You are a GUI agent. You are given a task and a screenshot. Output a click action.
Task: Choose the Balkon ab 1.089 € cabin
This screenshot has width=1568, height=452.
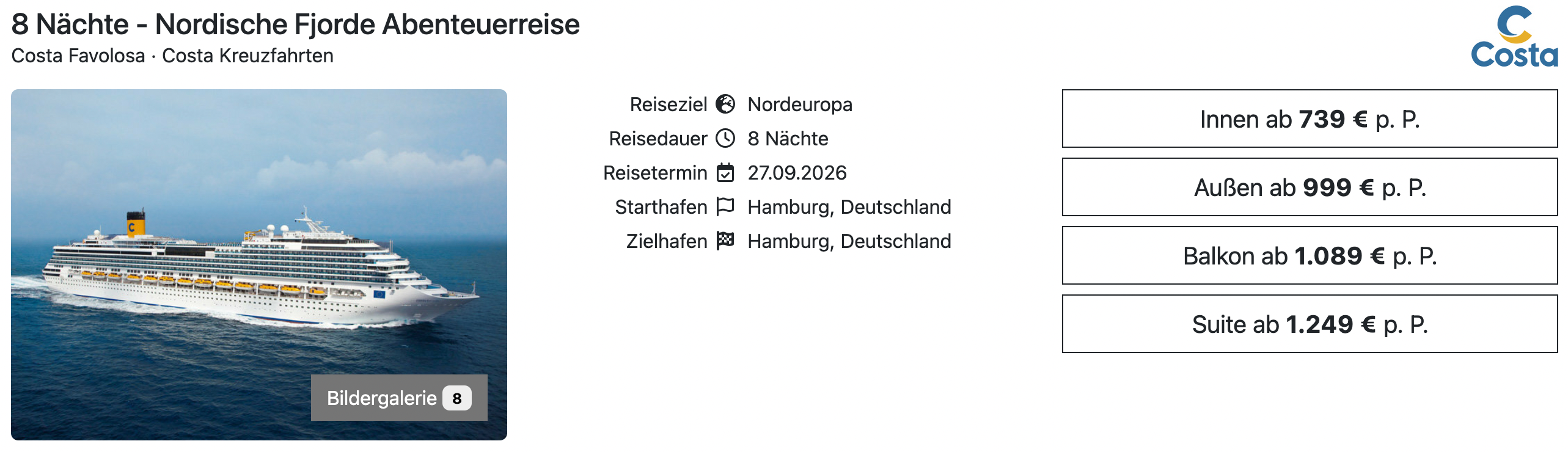pyautogui.click(x=1310, y=256)
